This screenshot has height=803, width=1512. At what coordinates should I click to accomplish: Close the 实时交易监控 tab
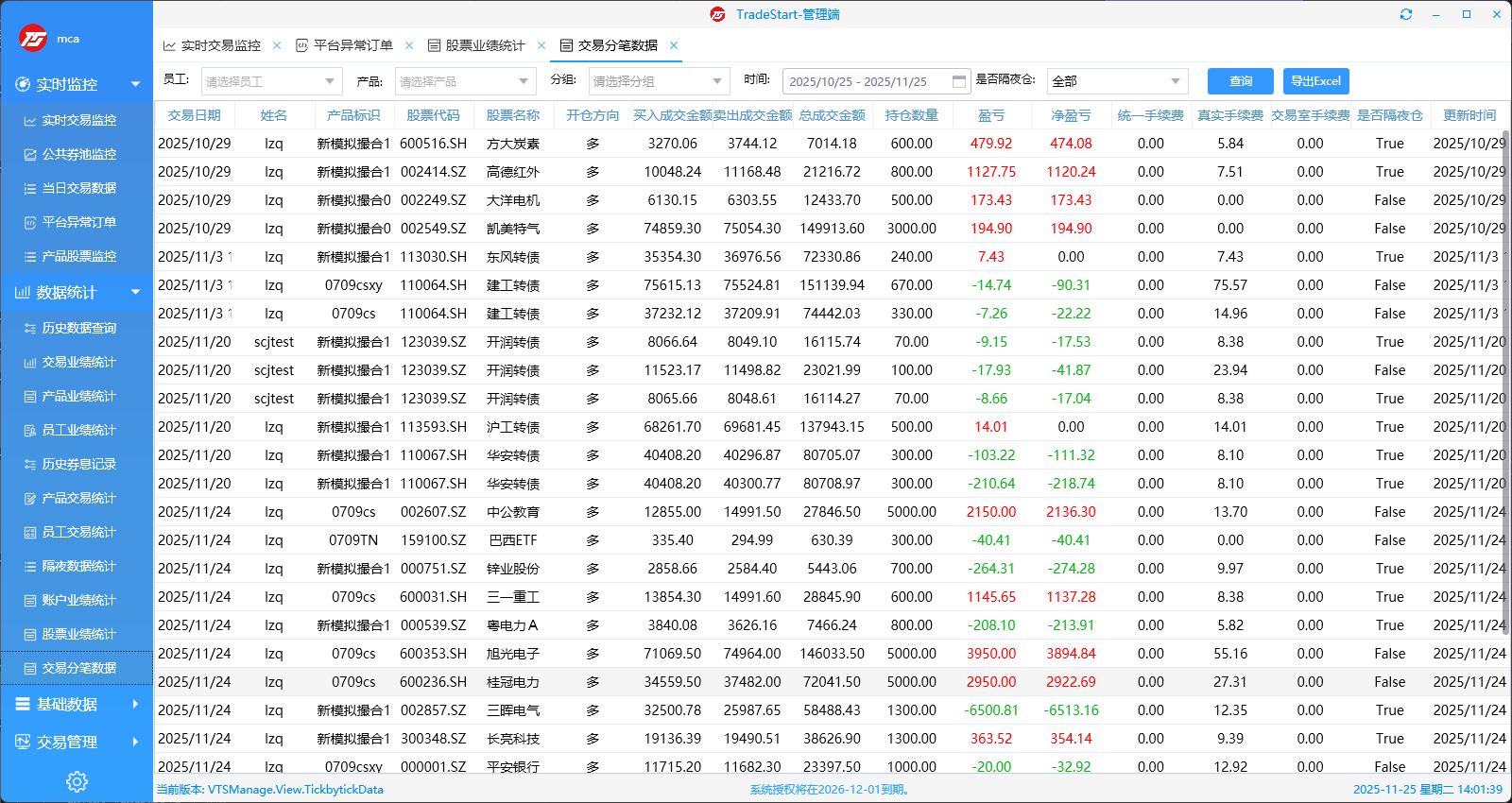point(277,45)
